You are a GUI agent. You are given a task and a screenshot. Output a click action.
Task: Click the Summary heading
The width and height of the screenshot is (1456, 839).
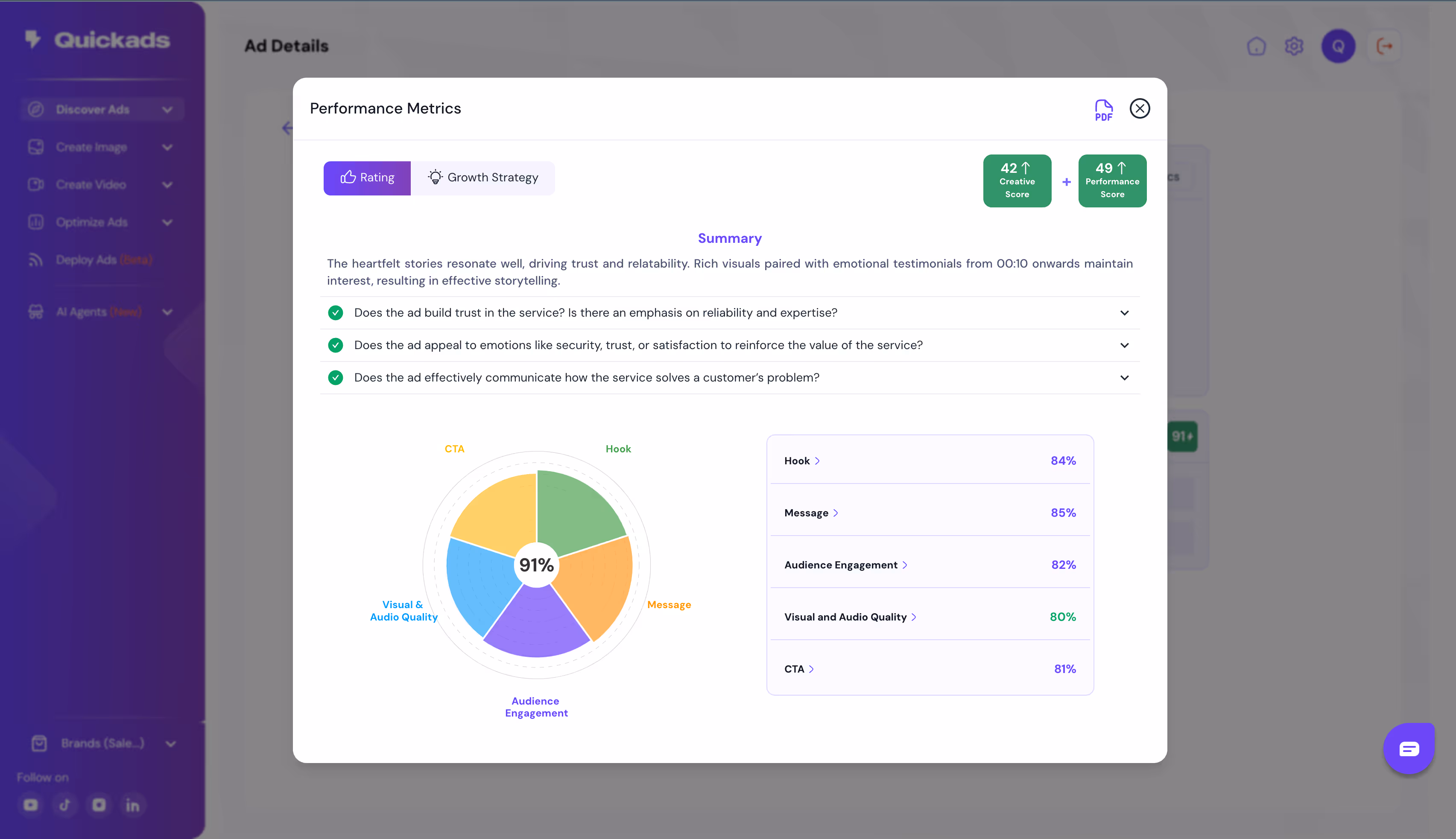(x=730, y=238)
